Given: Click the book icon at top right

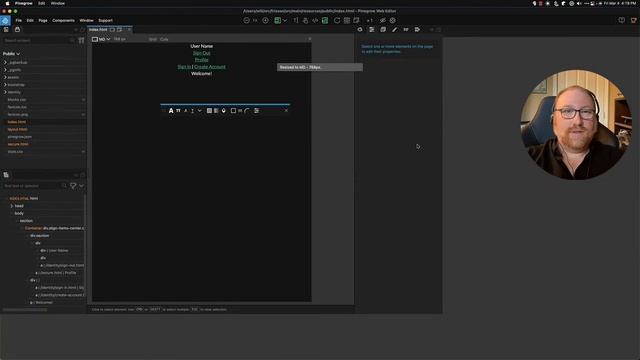Looking at the screenshot, I should [x=622, y=20].
